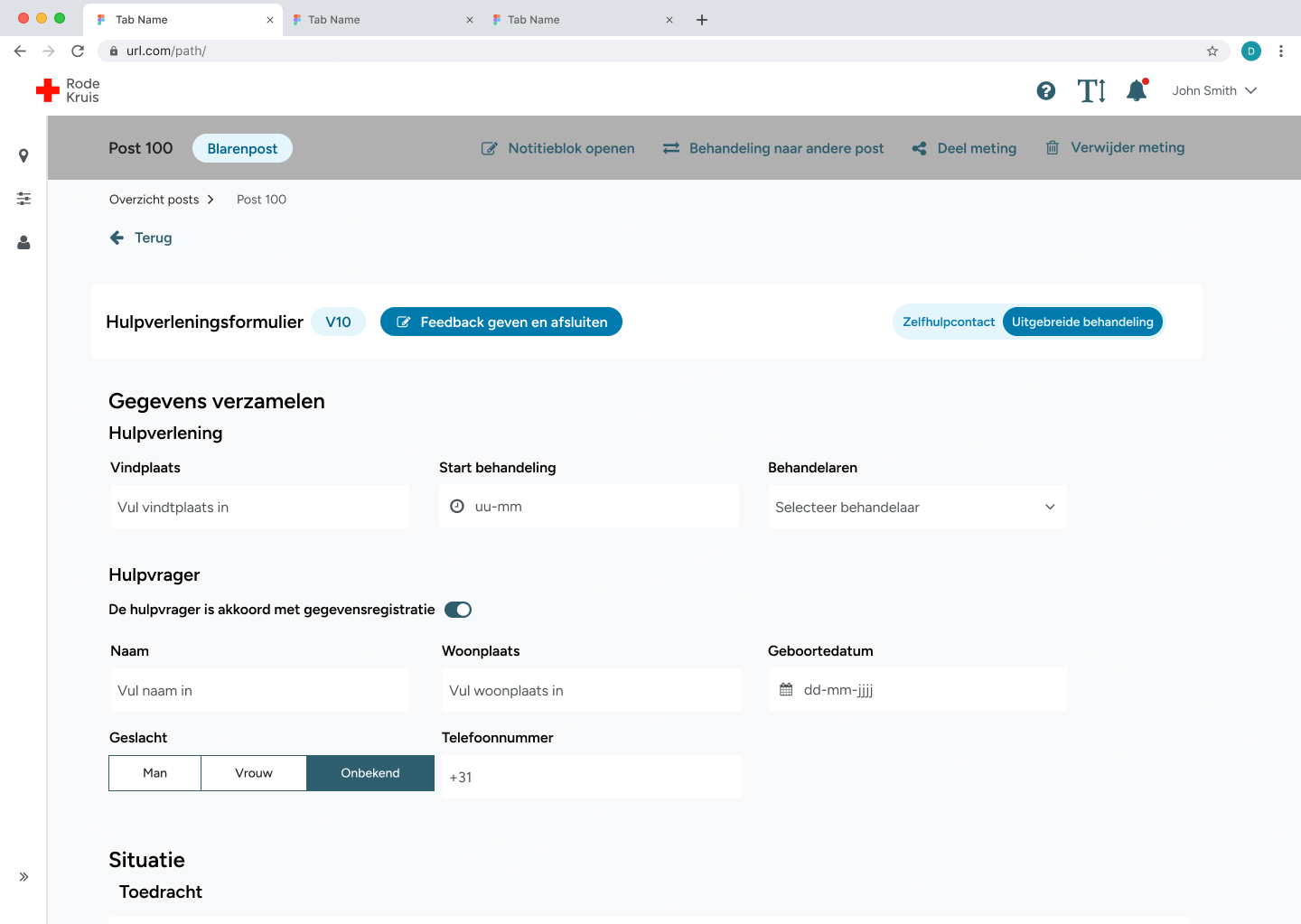Screen dimensions: 1301x924
Task: Reload the browser page
Action: [78, 51]
